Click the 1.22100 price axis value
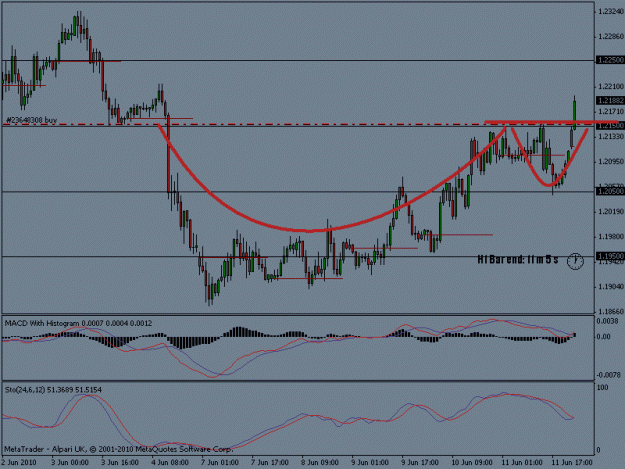Screen dimensions: 625x469 [x=611, y=86]
